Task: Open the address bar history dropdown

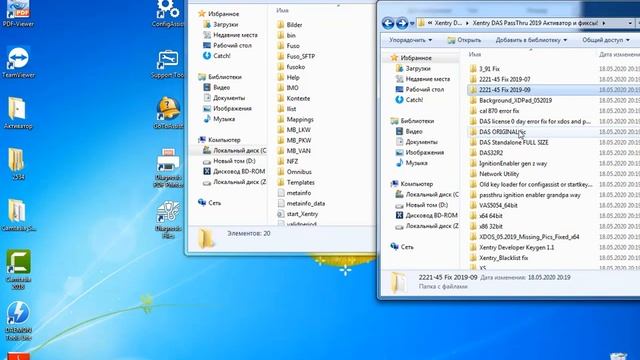Action: (630, 23)
